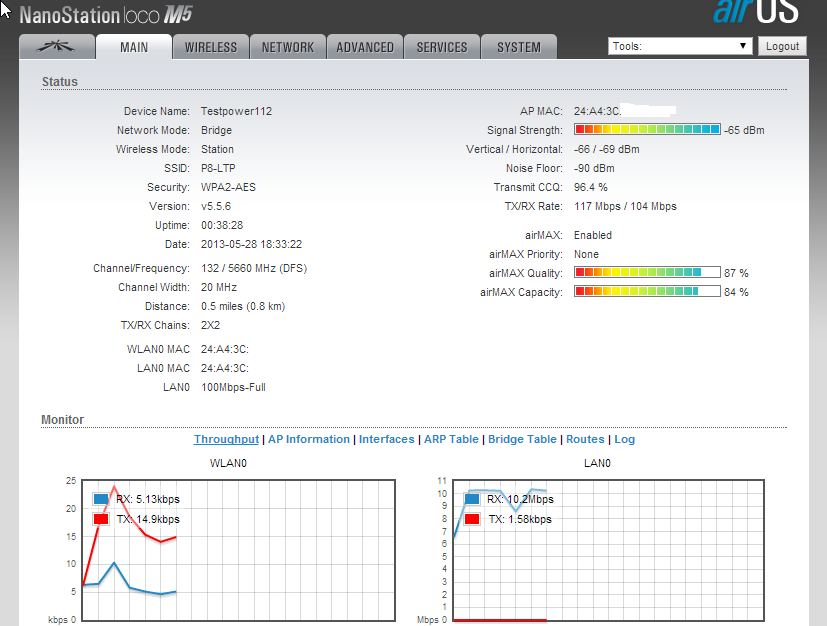Click the Uptime value 00:38:28
This screenshot has width=827, height=626.
pyautogui.click(x=222, y=225)
